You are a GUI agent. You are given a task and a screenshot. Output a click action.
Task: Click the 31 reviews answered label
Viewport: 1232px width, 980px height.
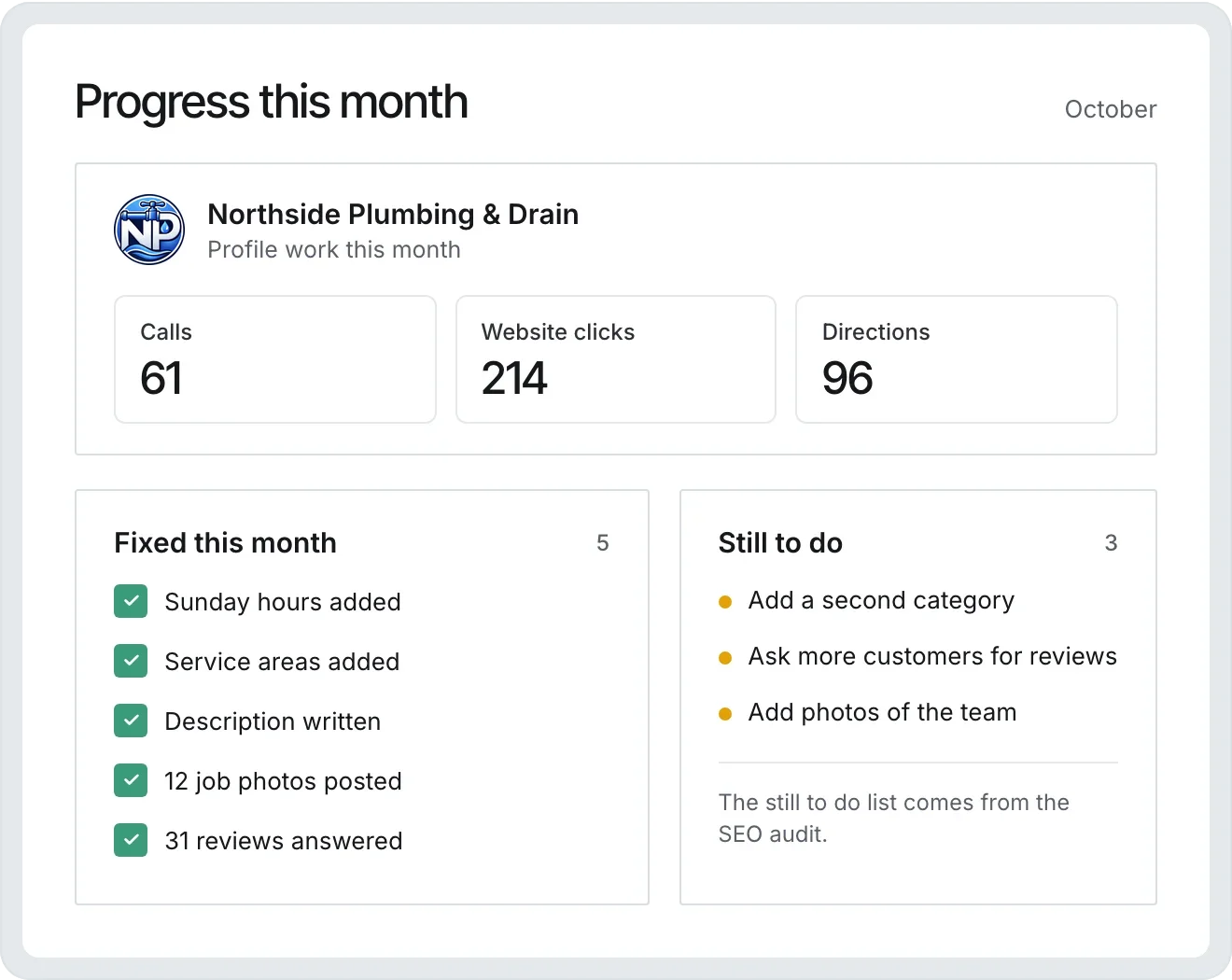(284, 841)
